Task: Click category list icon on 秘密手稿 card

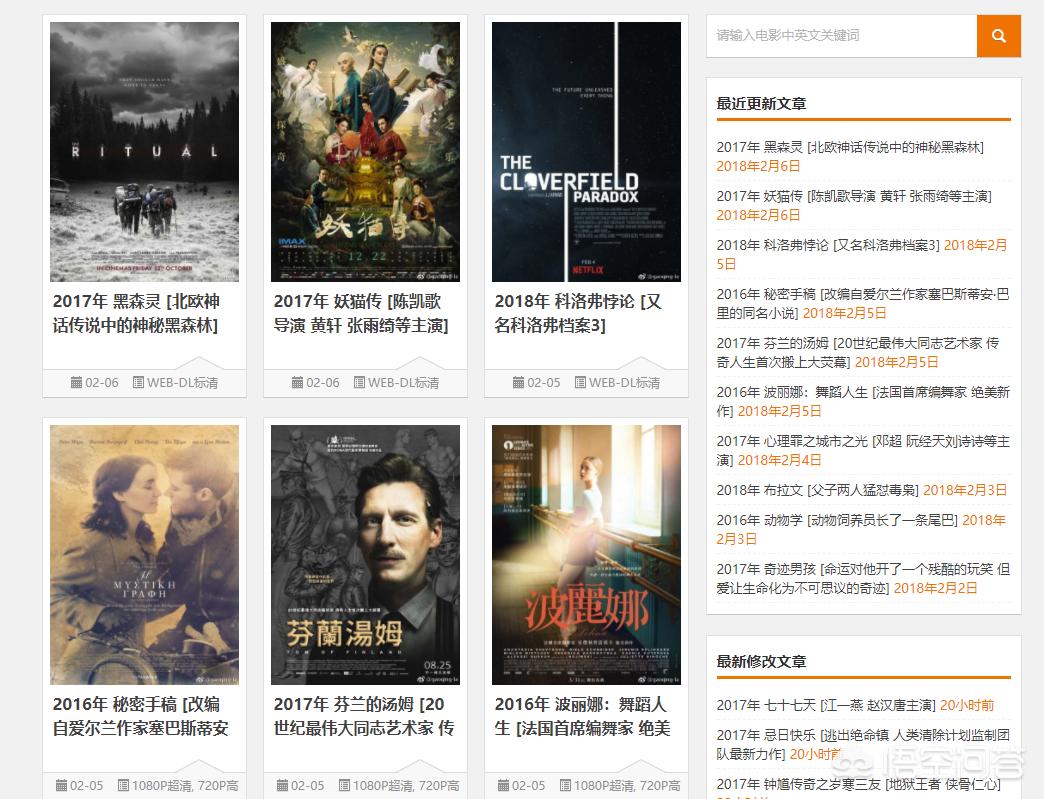Action: point(123,785)
